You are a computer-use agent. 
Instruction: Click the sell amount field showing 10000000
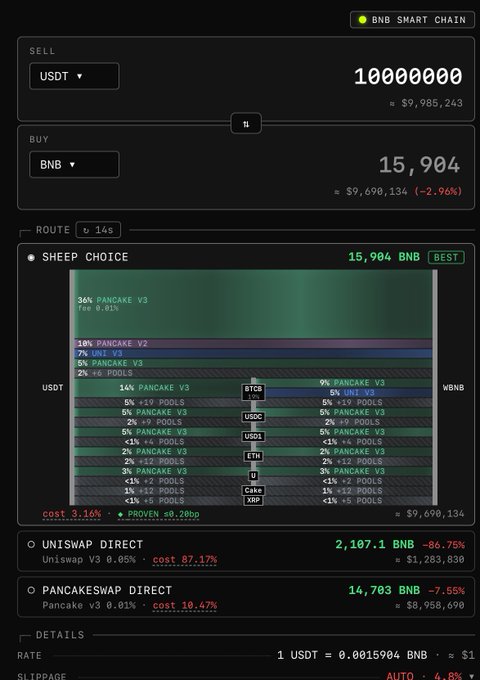coord(408,76)
